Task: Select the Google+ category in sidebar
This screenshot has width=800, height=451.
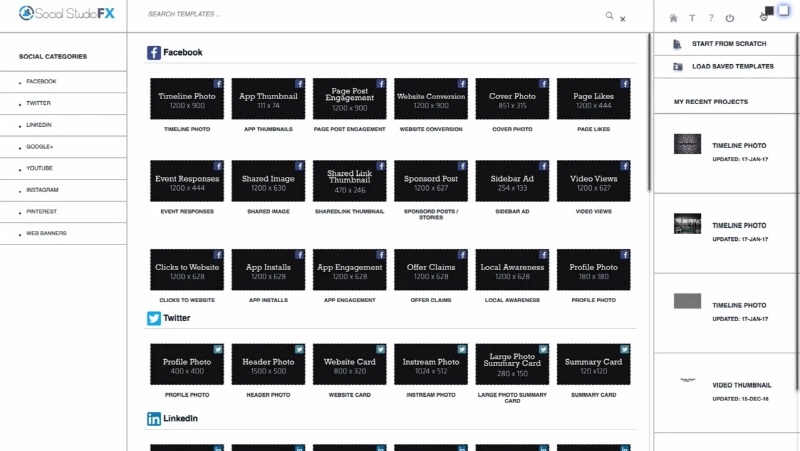Action: tap(63, 147)
